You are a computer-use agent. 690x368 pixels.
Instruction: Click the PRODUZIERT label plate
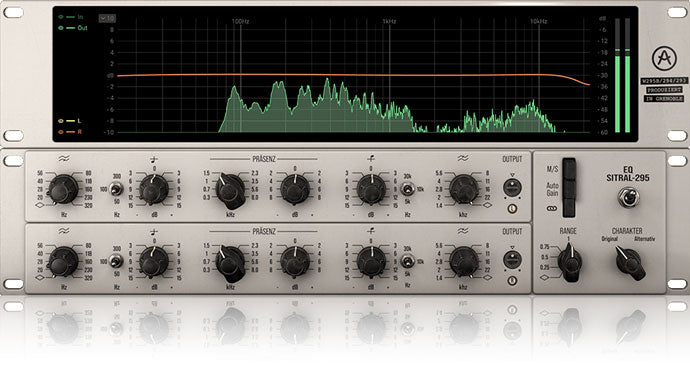pyautogui.click(x=664, y=90)
